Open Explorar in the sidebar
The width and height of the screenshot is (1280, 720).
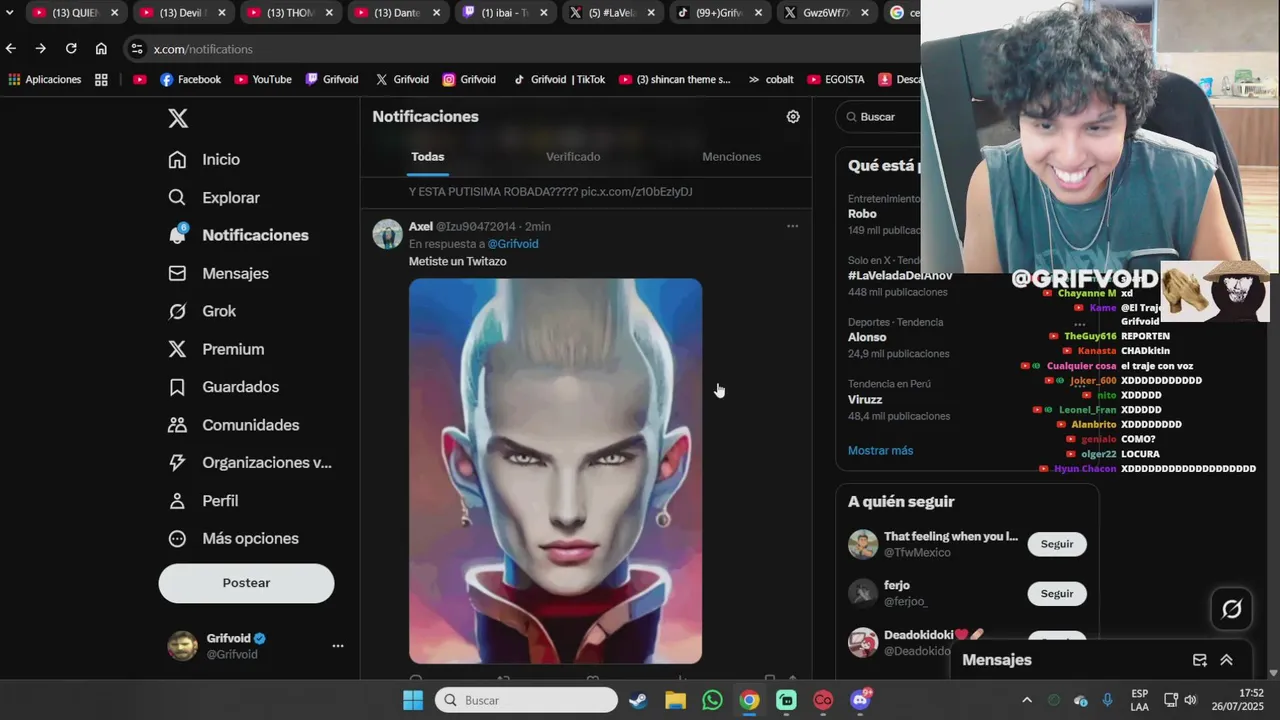pos(214,198)
